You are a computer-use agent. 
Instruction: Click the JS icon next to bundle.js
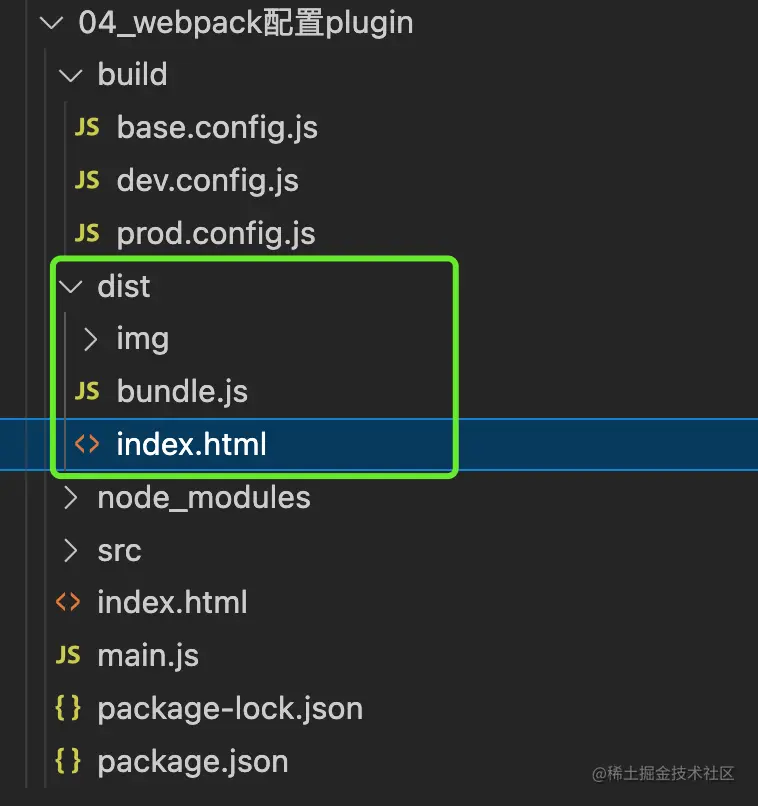87,391
